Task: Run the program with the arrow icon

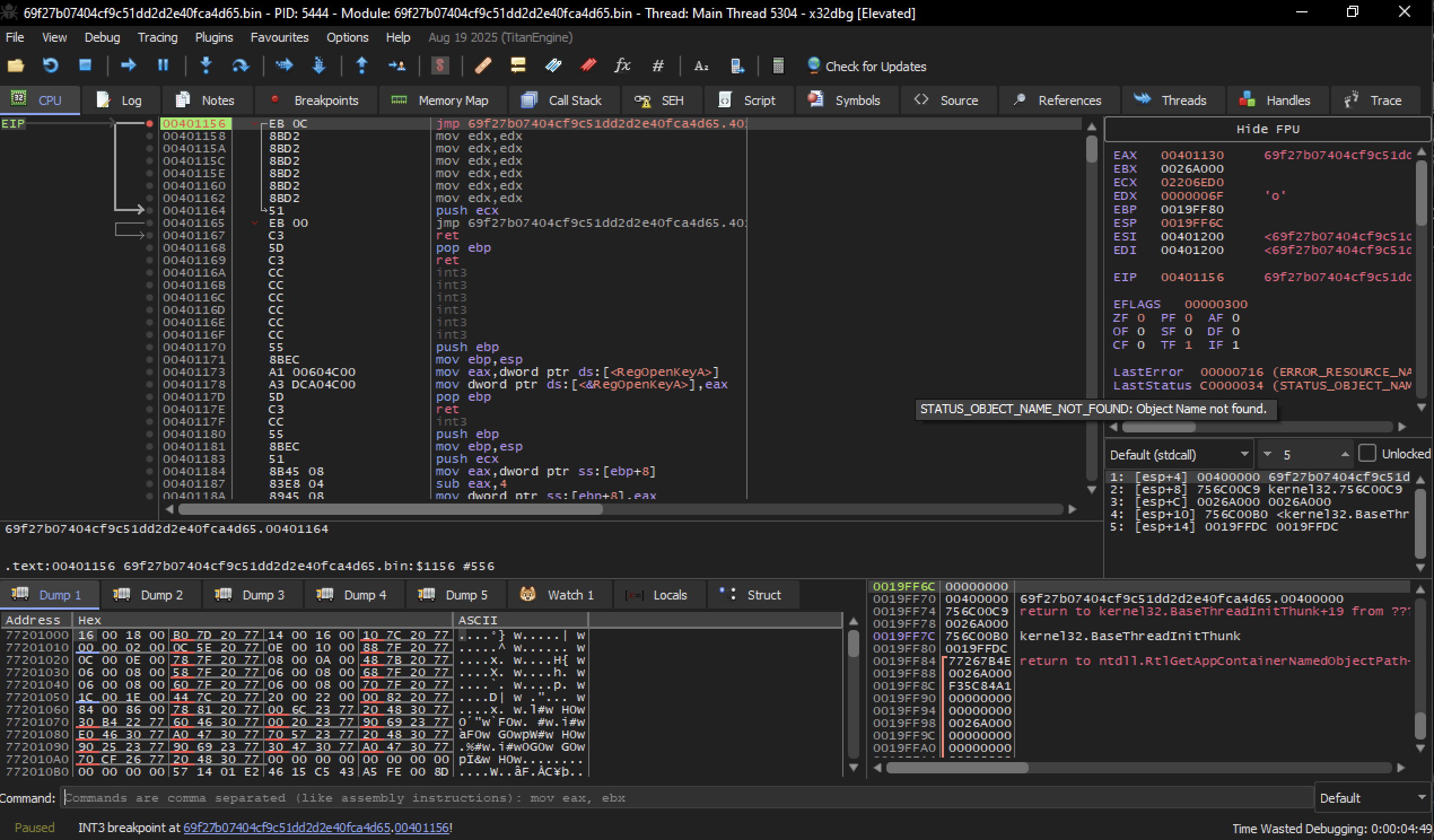Action: click(129, 65)
